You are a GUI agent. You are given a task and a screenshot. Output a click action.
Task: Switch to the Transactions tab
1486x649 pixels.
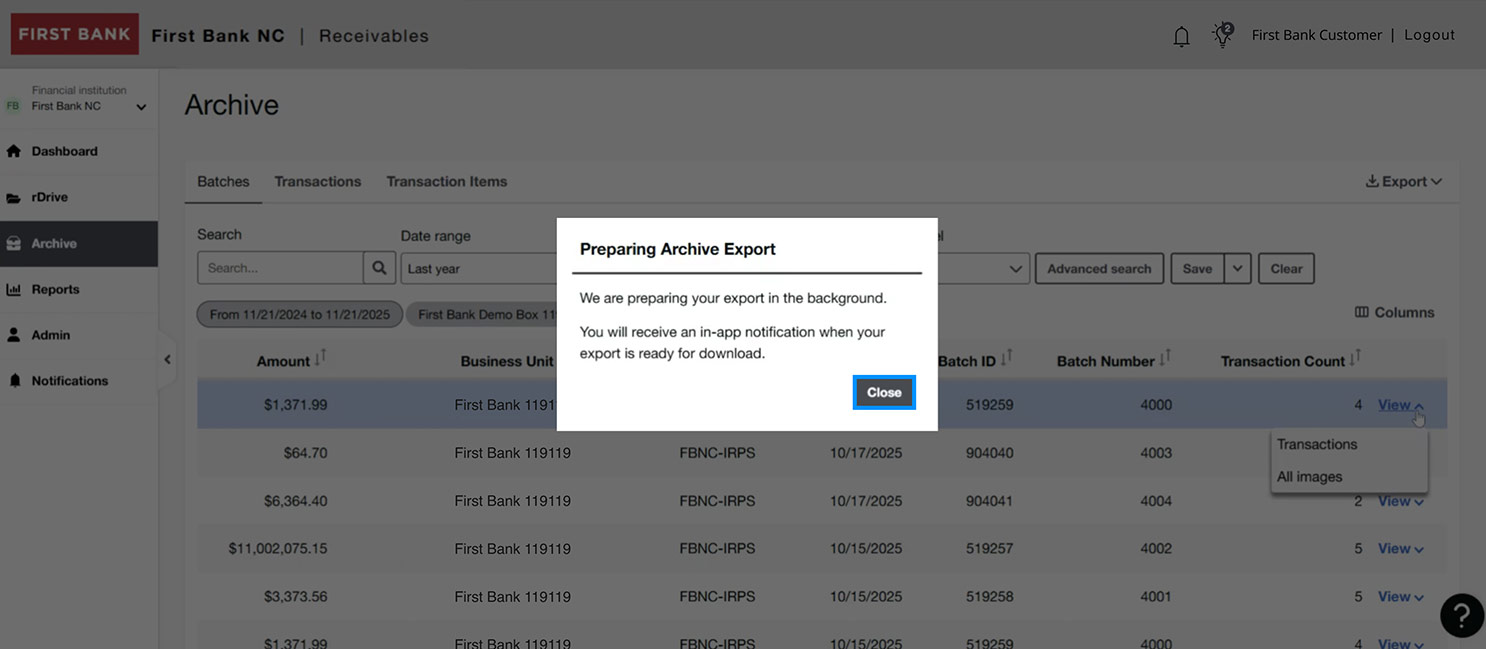pyautogui.click(x=317, y=182)
